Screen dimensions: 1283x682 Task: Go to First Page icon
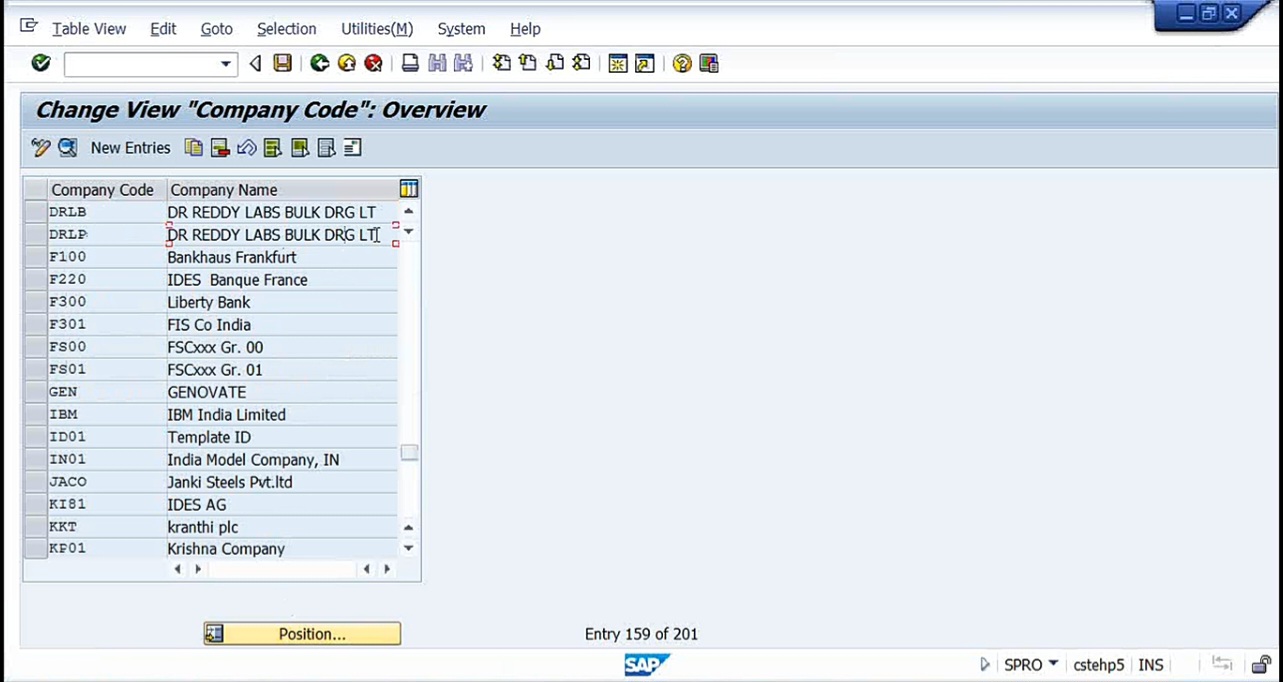[x=501, y=63]
